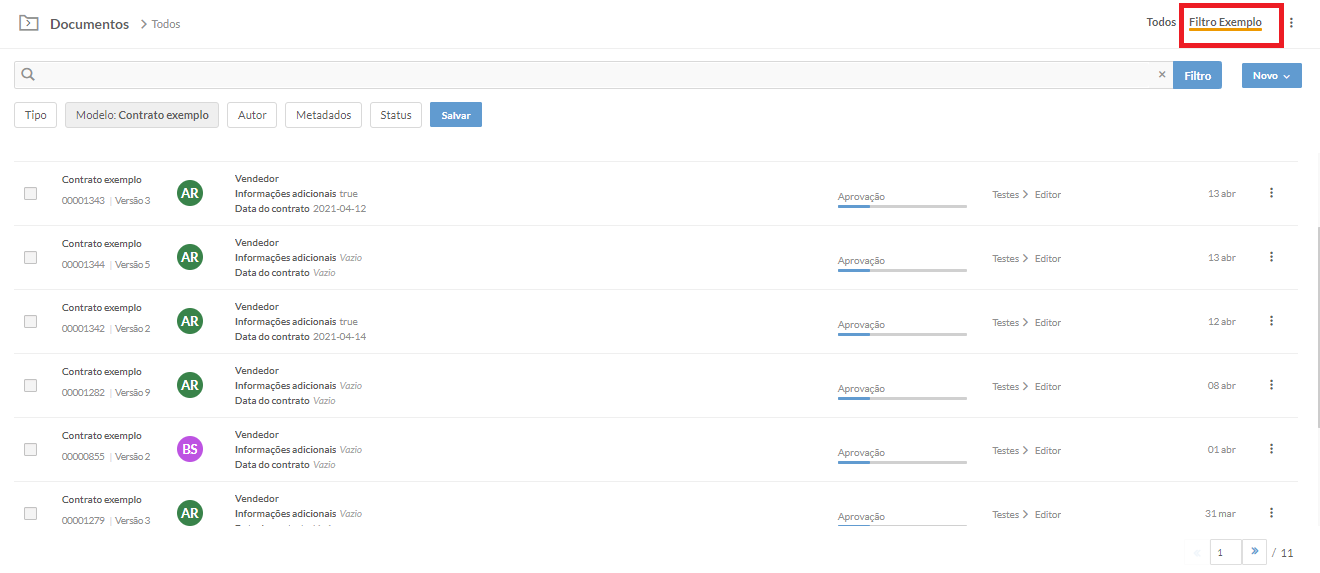Screen dimensions: 1320x573
Task: Check the box for document 00000855
Action: click(31, 450)
